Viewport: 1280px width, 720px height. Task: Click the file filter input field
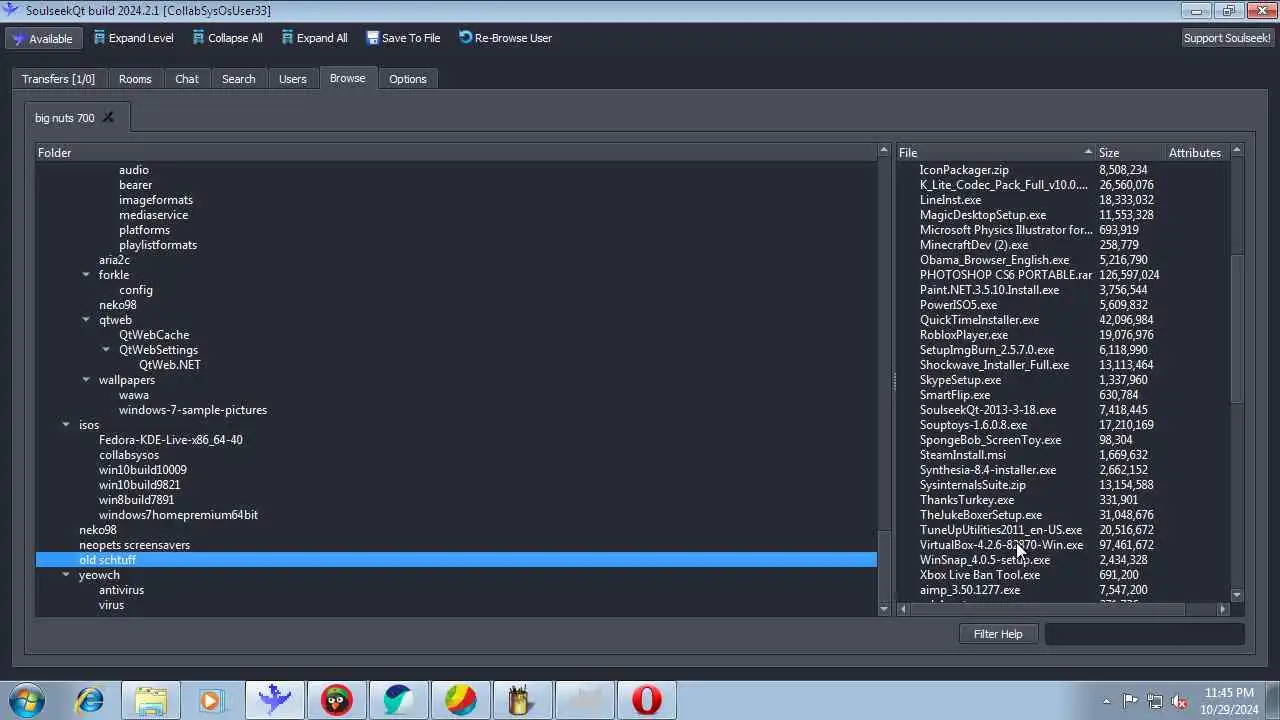point(1144,634)
